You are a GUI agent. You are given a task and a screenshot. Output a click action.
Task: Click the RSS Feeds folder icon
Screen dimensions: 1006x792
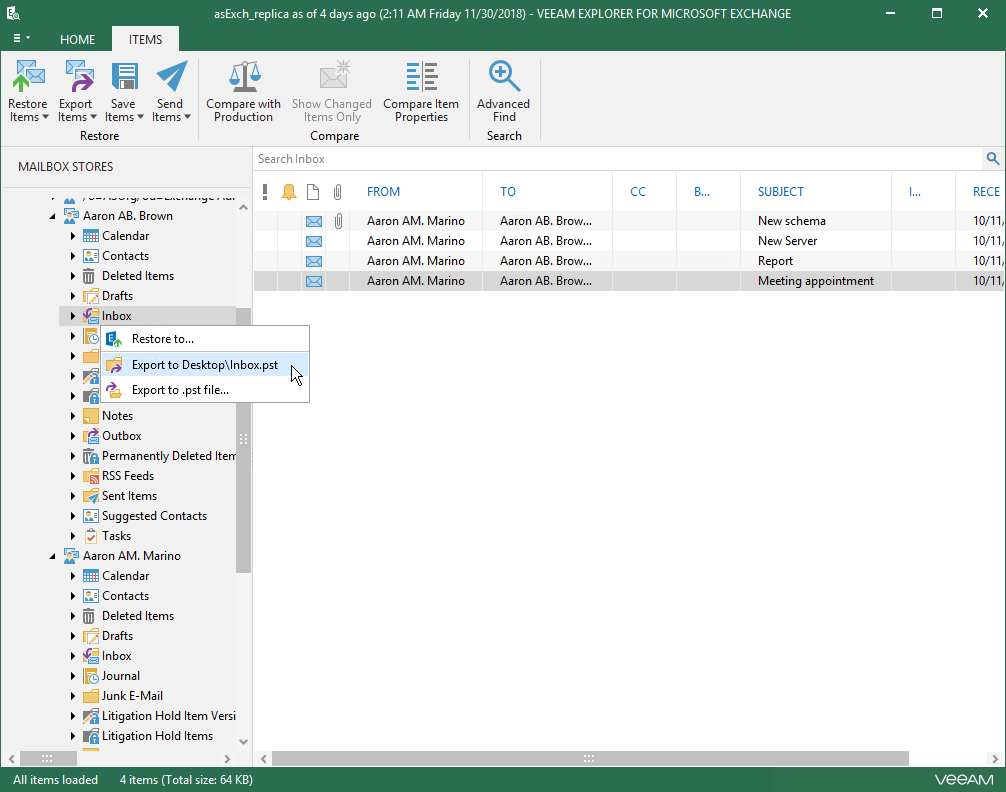(90, 476)
